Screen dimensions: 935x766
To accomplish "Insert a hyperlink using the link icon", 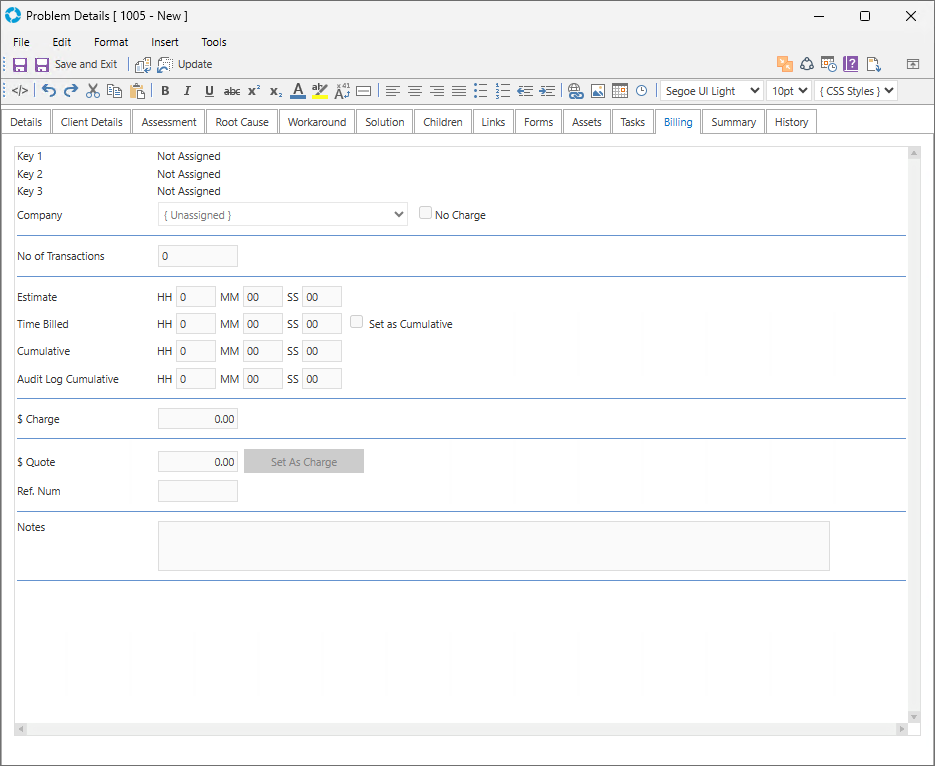I will pyautogui.click(x=575, y=91).
